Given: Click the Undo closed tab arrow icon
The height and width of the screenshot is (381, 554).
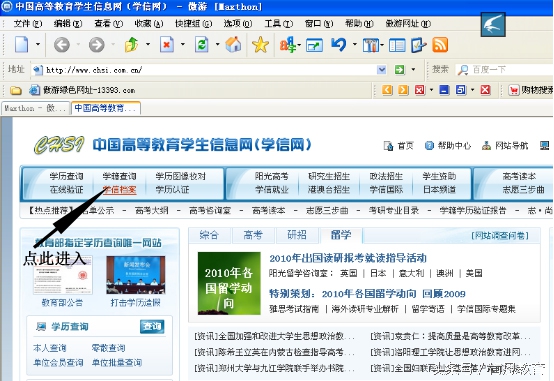Looking at the screenshot, I should [x=339, y=45].
